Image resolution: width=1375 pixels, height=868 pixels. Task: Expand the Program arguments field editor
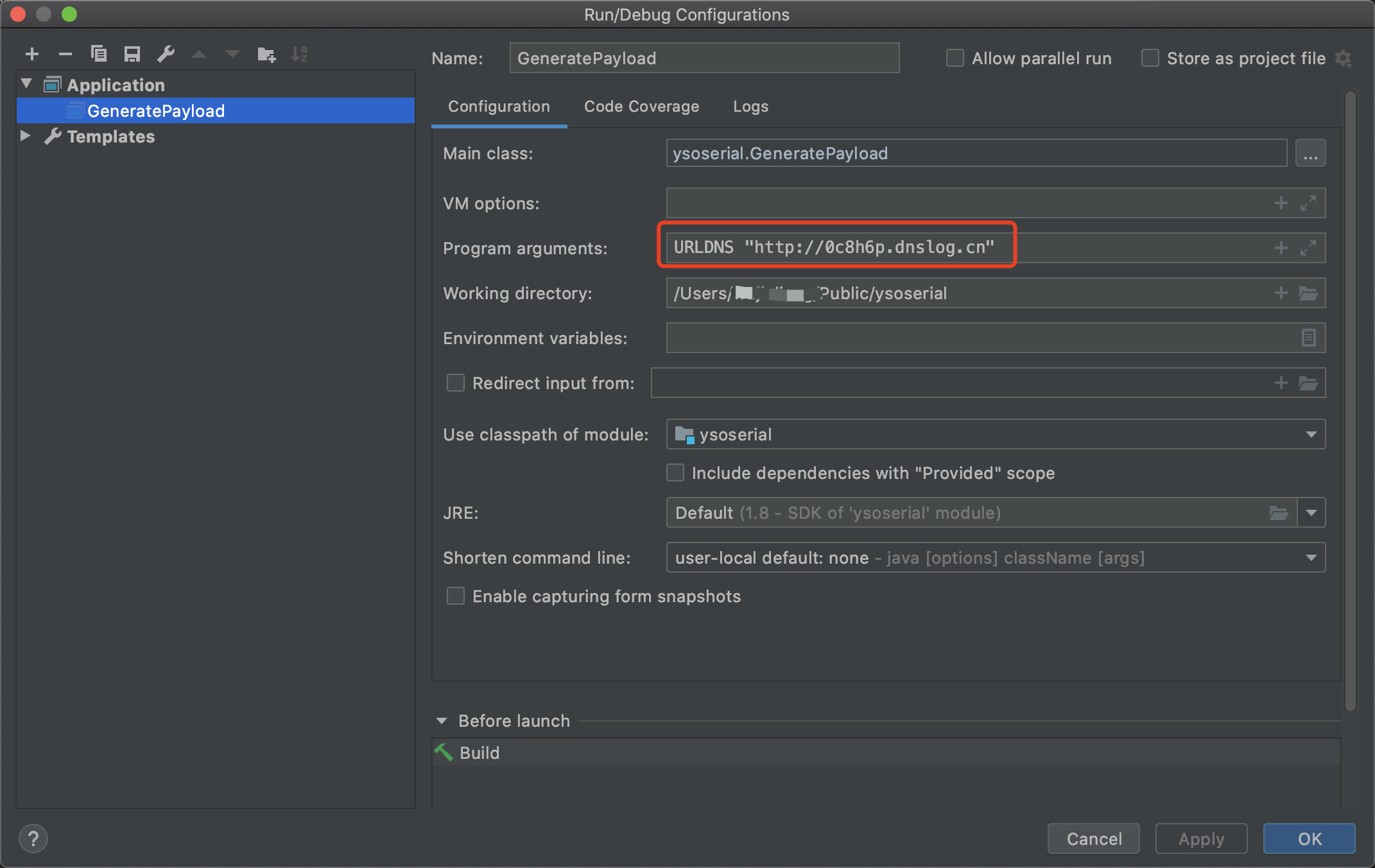point(1308,248)
